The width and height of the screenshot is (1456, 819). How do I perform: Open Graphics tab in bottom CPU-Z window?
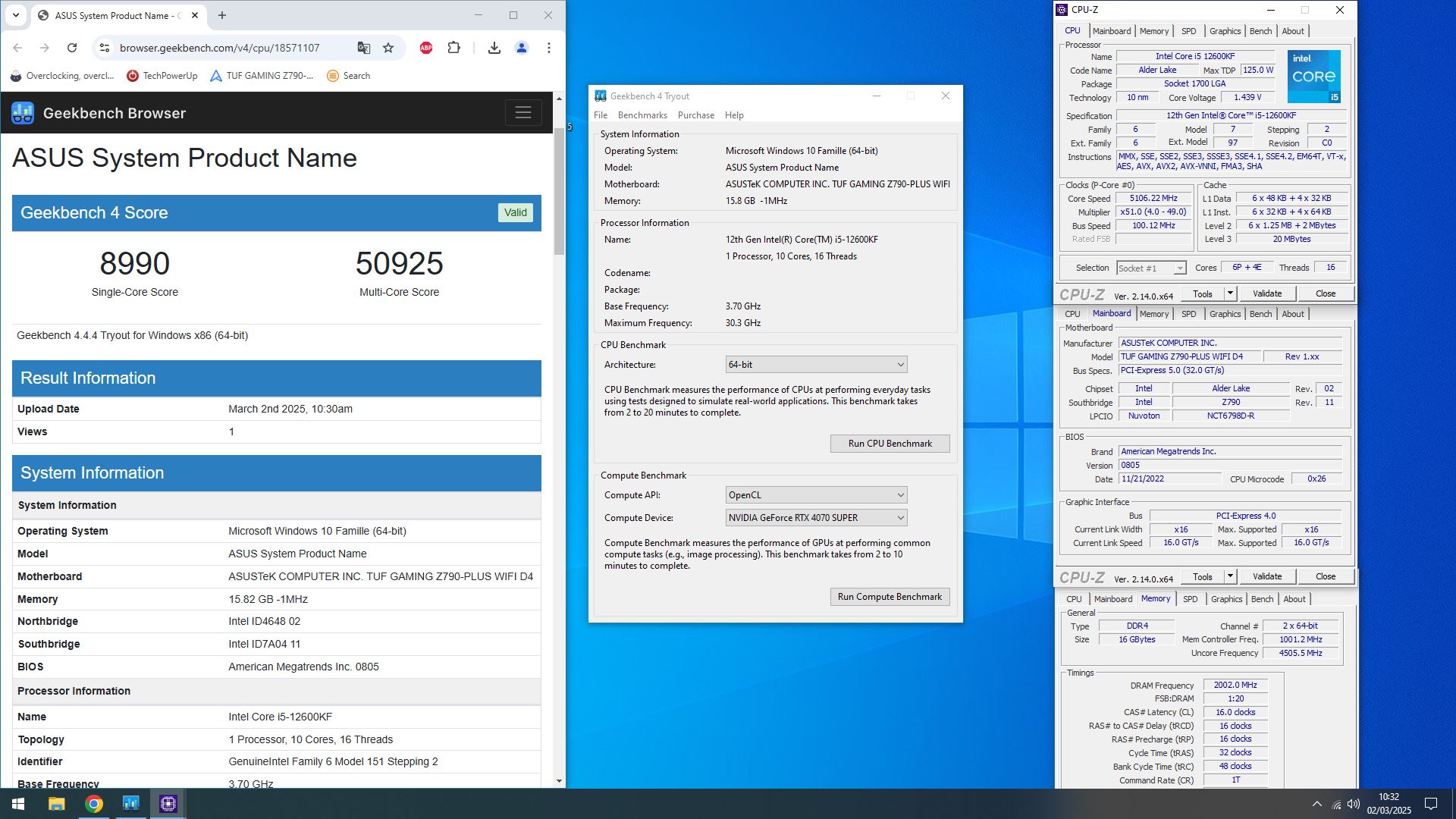1226,599
